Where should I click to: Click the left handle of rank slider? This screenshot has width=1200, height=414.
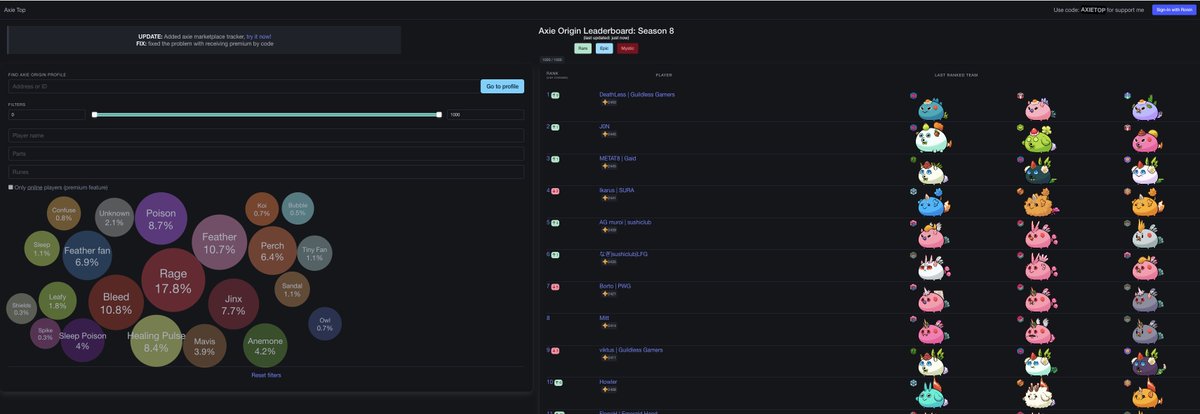tap(94, 114)
